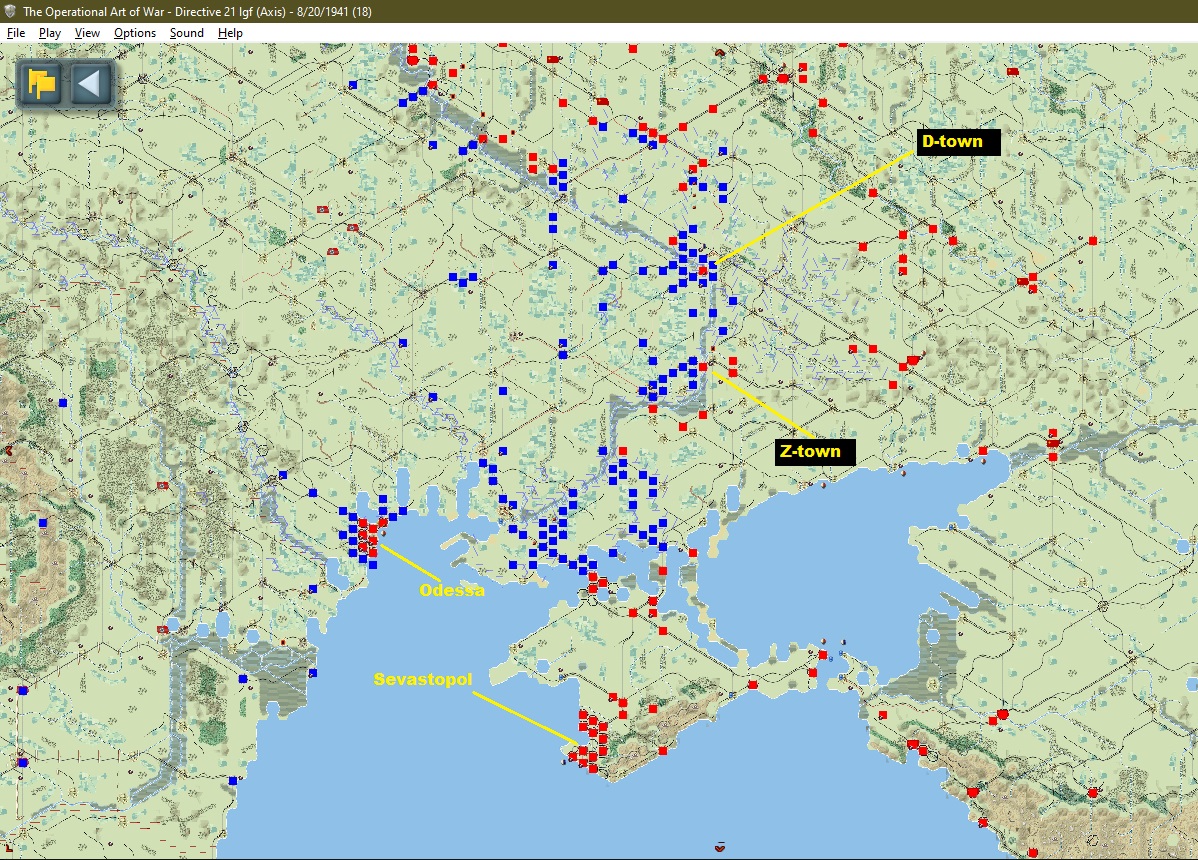
Task: Click the ship icon at the sea's bottom edge
Action: coord(718,848)
